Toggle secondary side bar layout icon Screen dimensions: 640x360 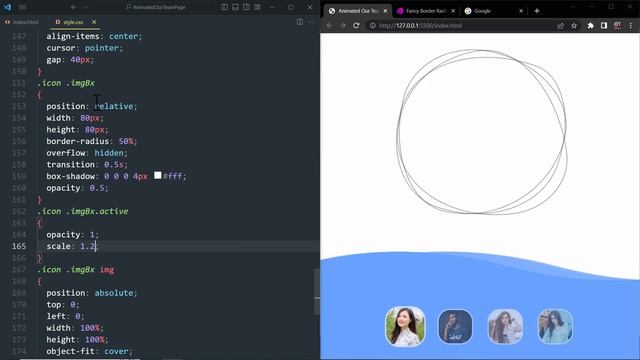246,7
